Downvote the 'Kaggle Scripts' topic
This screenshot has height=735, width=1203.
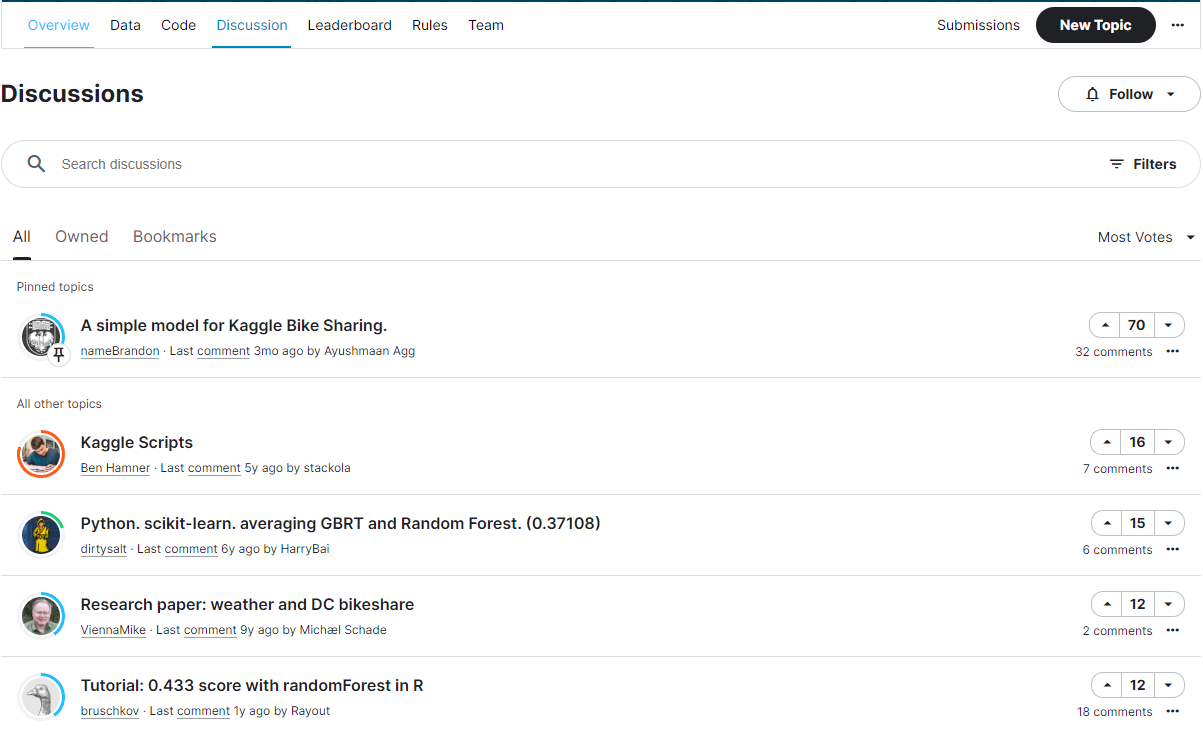point(1169,442)
